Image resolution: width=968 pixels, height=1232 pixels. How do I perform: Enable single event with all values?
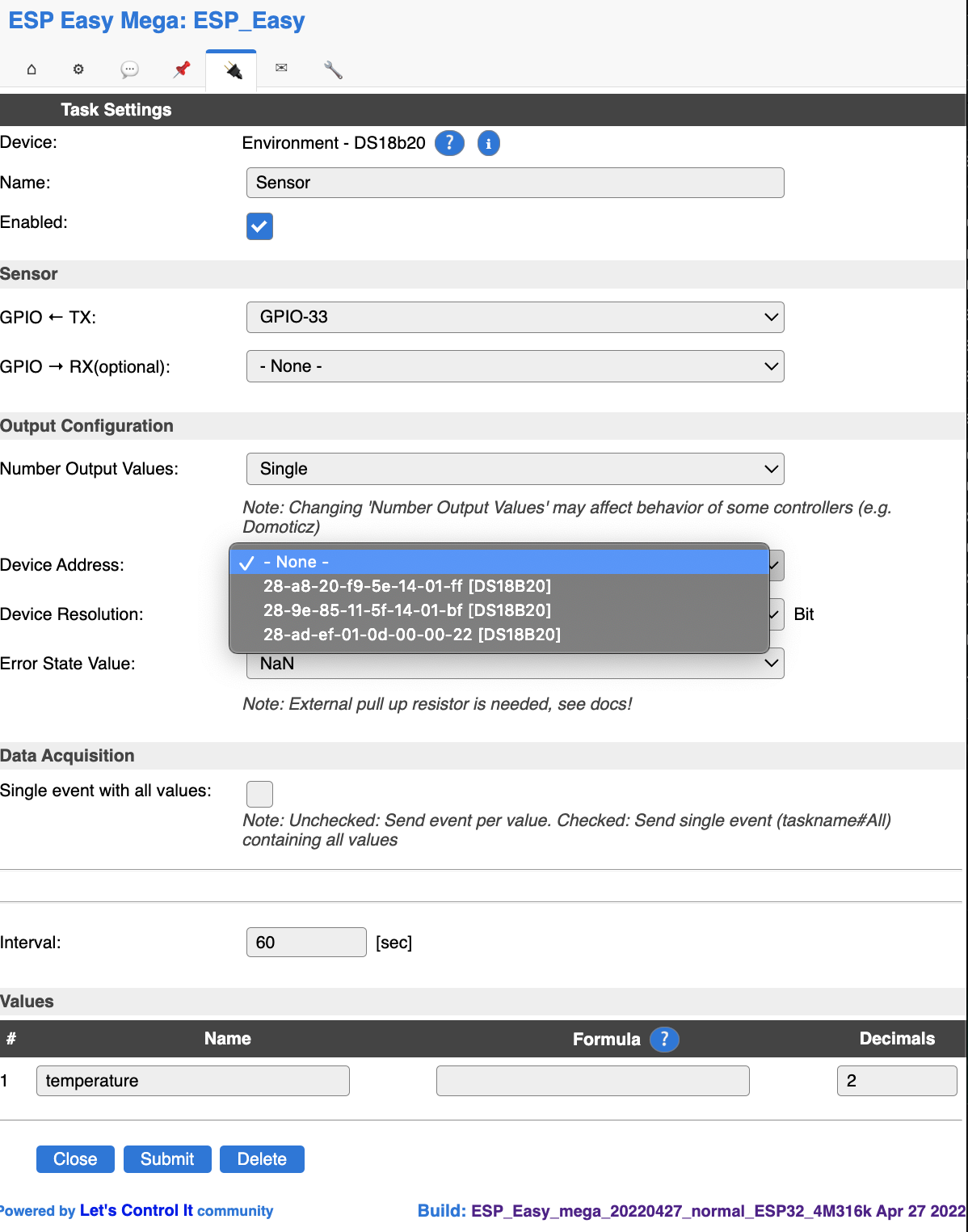(x=259, y=794)
